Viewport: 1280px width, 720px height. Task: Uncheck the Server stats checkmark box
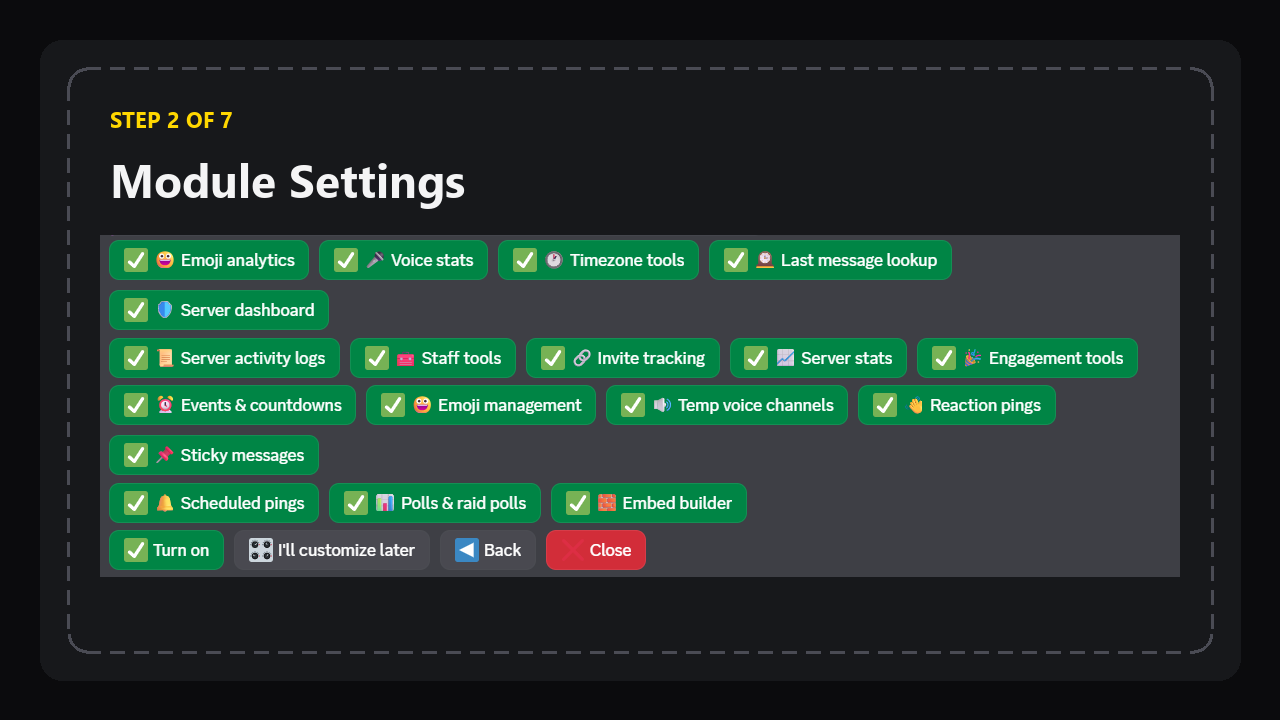tap(756, 358)
